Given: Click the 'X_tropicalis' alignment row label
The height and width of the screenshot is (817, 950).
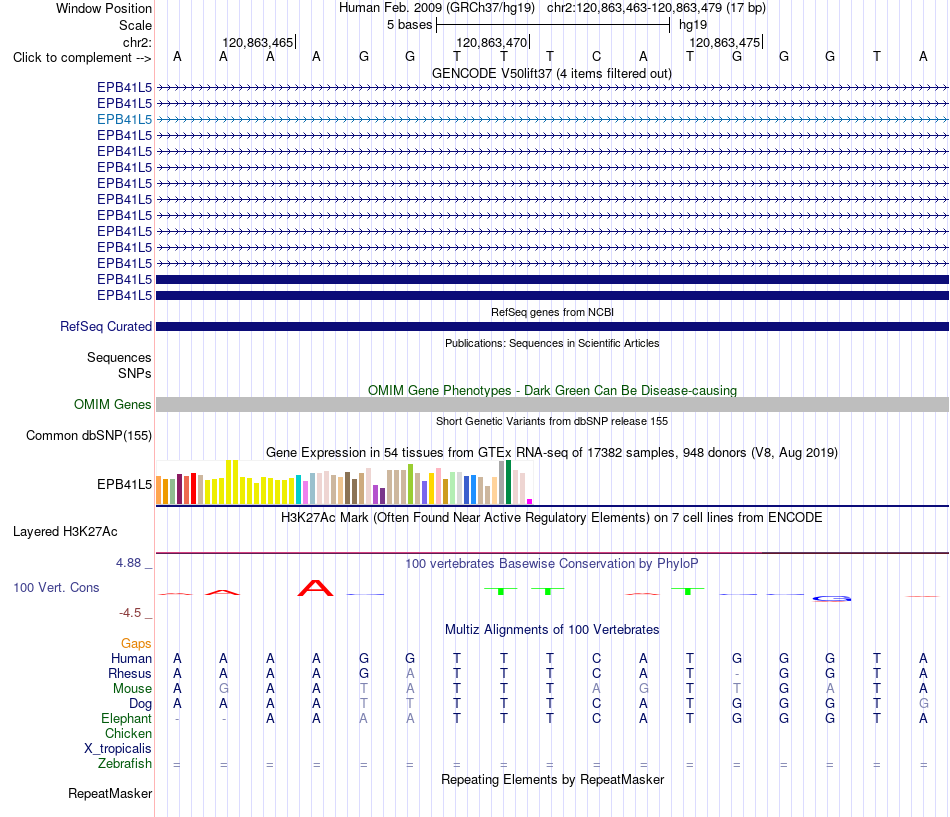Looking at the screenshot, I should tap(118, 749).
